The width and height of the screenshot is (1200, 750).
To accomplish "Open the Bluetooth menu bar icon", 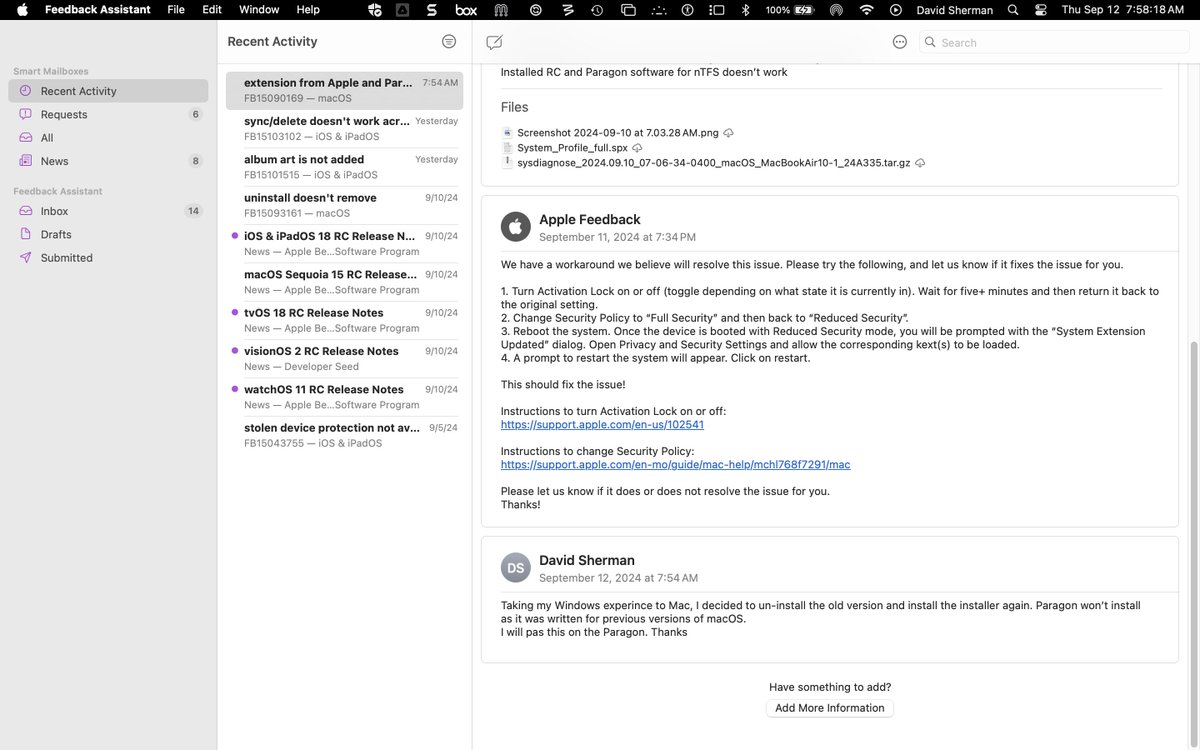I will click(x=745, y=10).
